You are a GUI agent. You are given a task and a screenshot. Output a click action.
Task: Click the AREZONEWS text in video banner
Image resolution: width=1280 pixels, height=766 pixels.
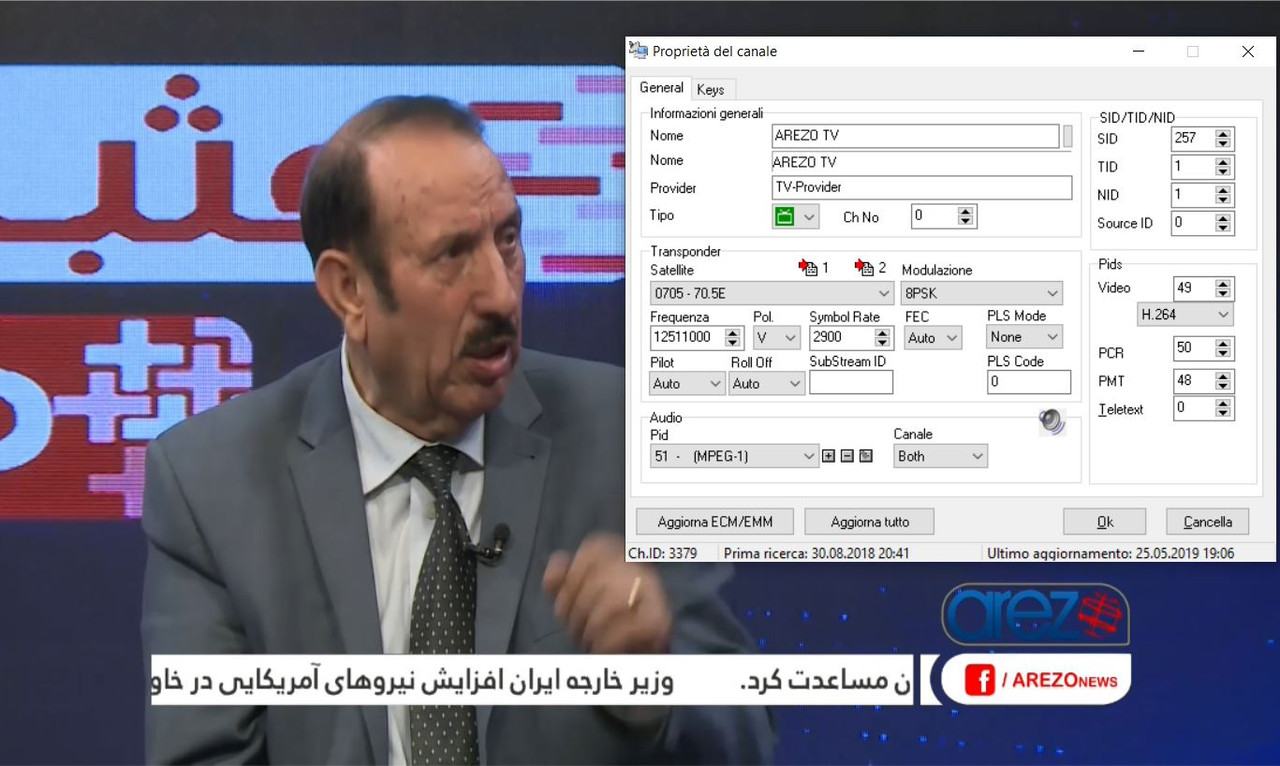click(1065, 681)
